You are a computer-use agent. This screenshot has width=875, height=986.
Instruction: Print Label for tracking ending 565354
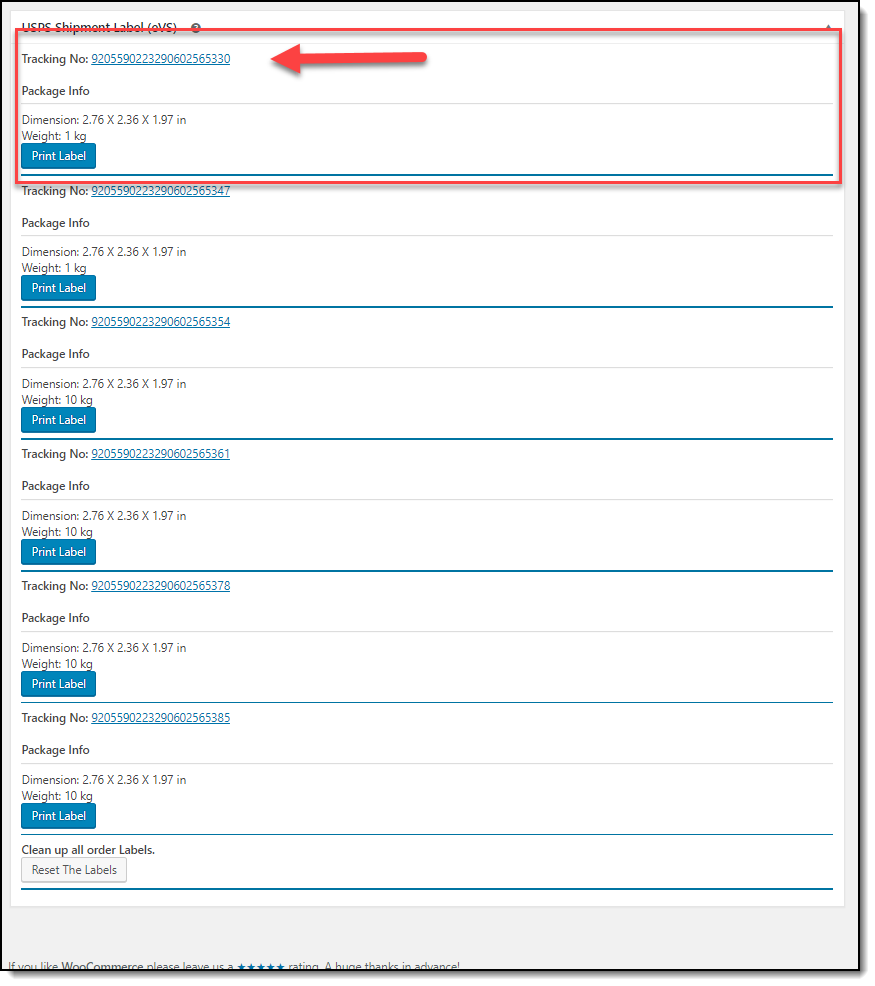click(59, 420)
